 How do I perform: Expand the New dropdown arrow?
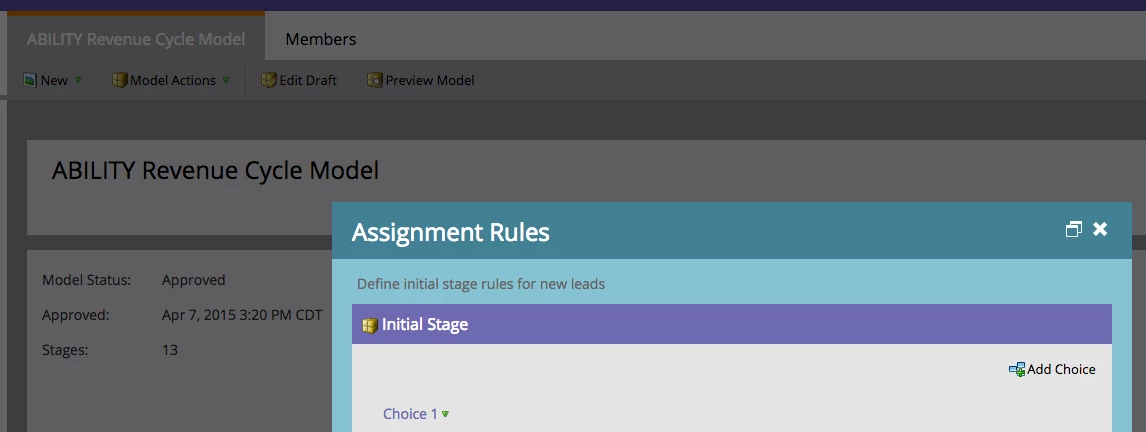coord(78,80)
